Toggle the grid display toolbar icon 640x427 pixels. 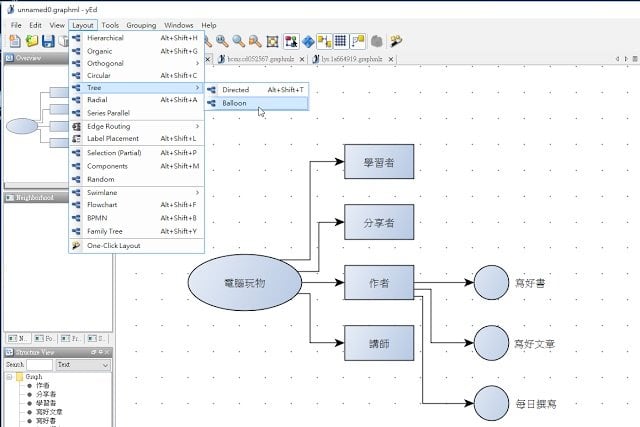click(341, 41)
